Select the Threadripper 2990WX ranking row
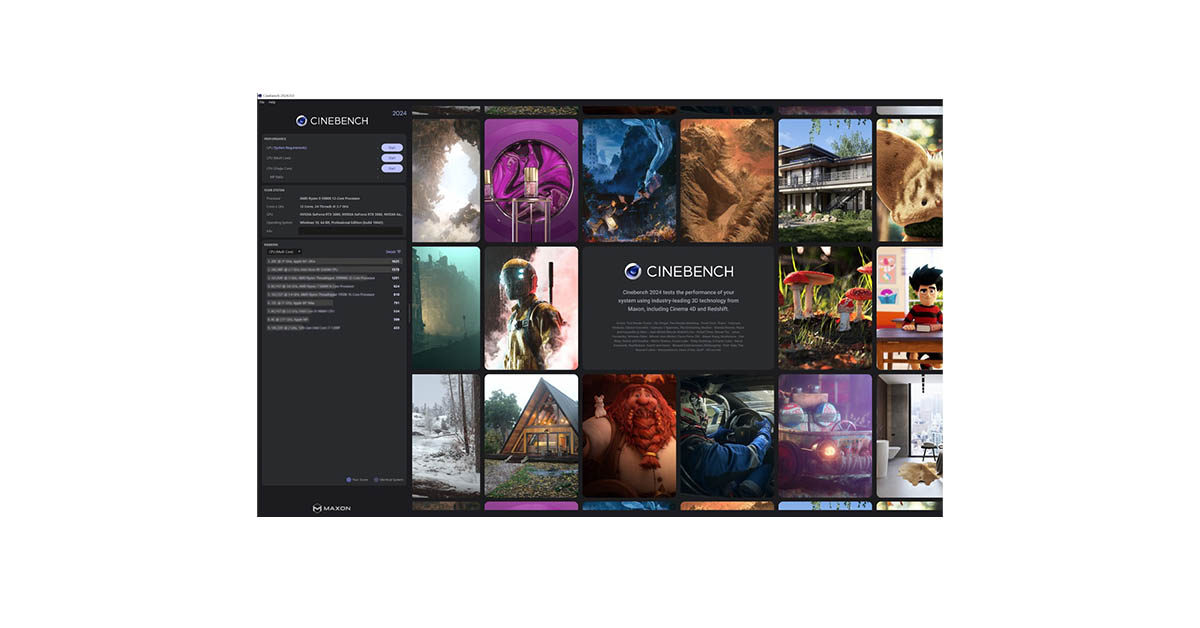The image size is (1200, 628). [335, 278]
